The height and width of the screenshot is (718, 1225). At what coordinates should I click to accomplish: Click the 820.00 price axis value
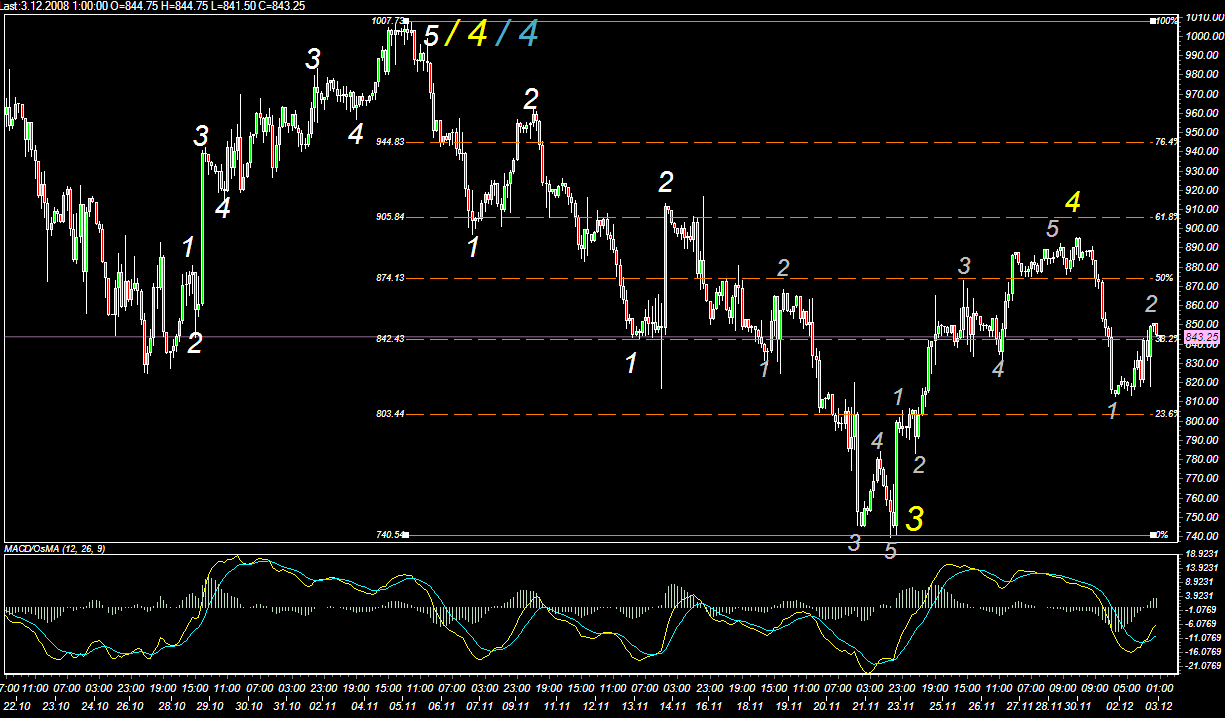tap(1203, 382)
